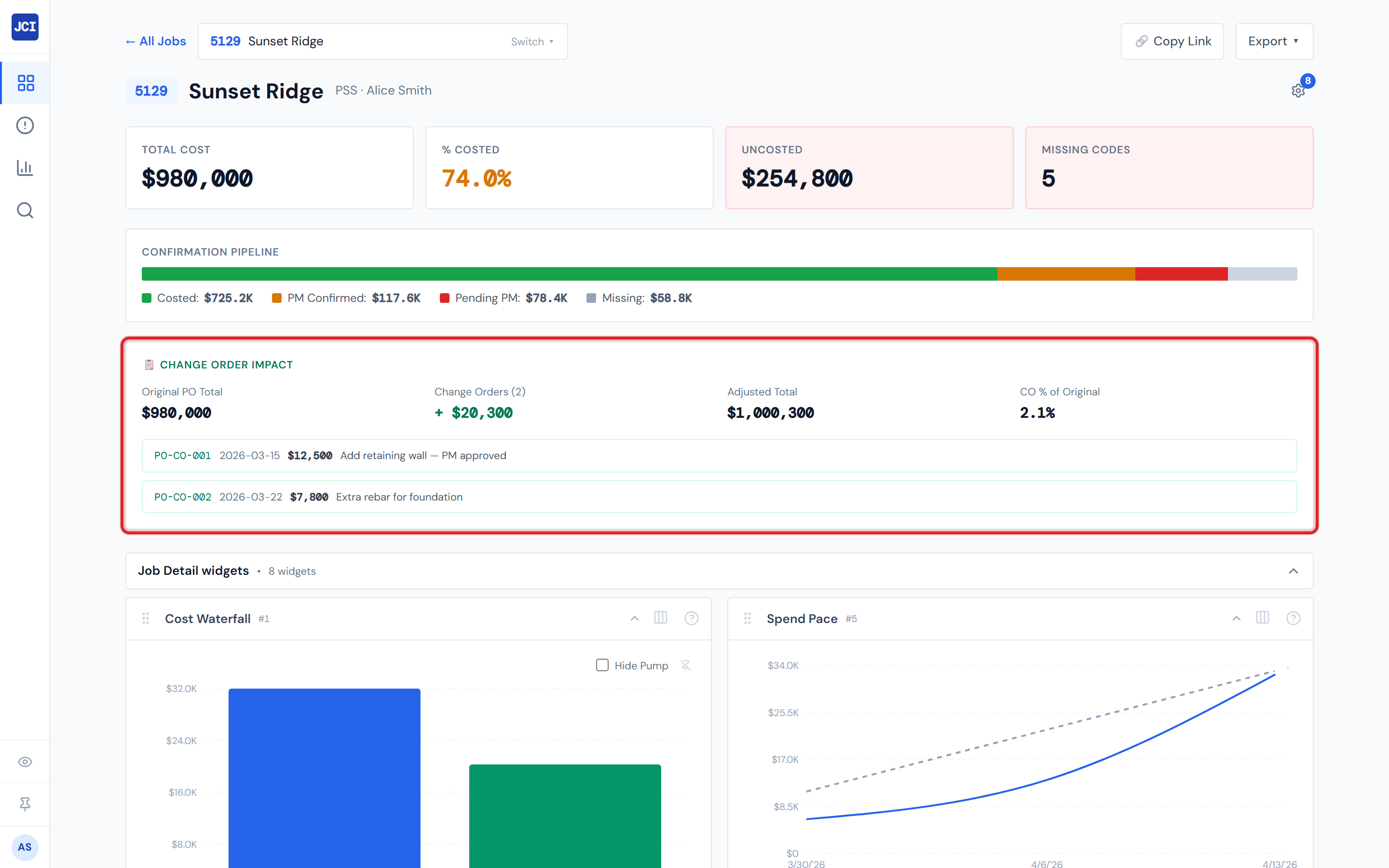1389x868 pixels.
Task: Open the bar chart reports sidebar icon
Action: 25,168
